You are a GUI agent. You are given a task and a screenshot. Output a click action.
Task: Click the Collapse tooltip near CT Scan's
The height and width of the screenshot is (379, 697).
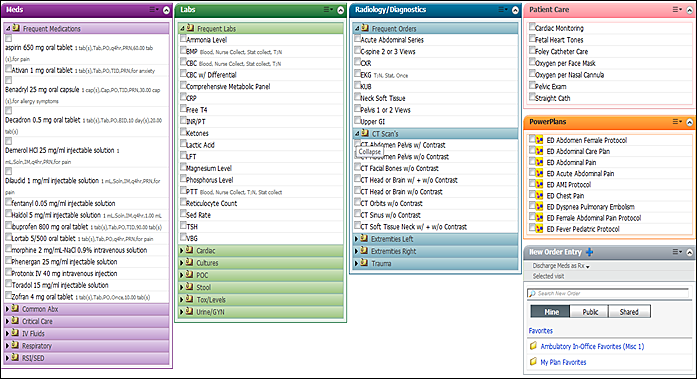[369, 152]
